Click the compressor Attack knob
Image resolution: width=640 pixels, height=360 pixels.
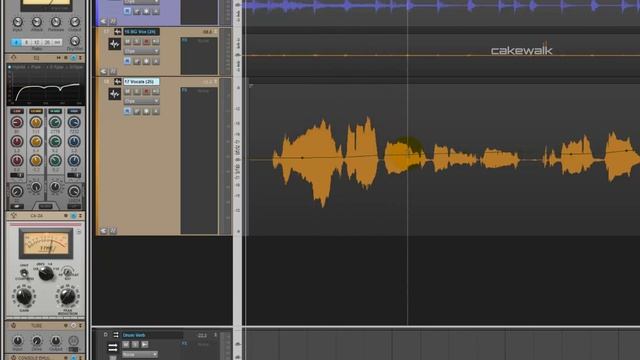click(37, 22)
